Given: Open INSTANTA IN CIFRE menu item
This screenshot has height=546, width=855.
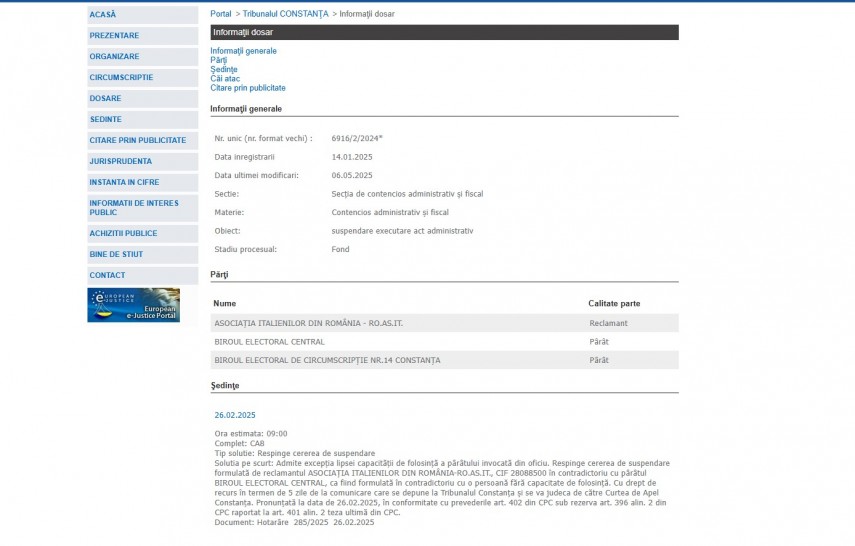Looking at the screenshot, I should click(x=142, y=182).
